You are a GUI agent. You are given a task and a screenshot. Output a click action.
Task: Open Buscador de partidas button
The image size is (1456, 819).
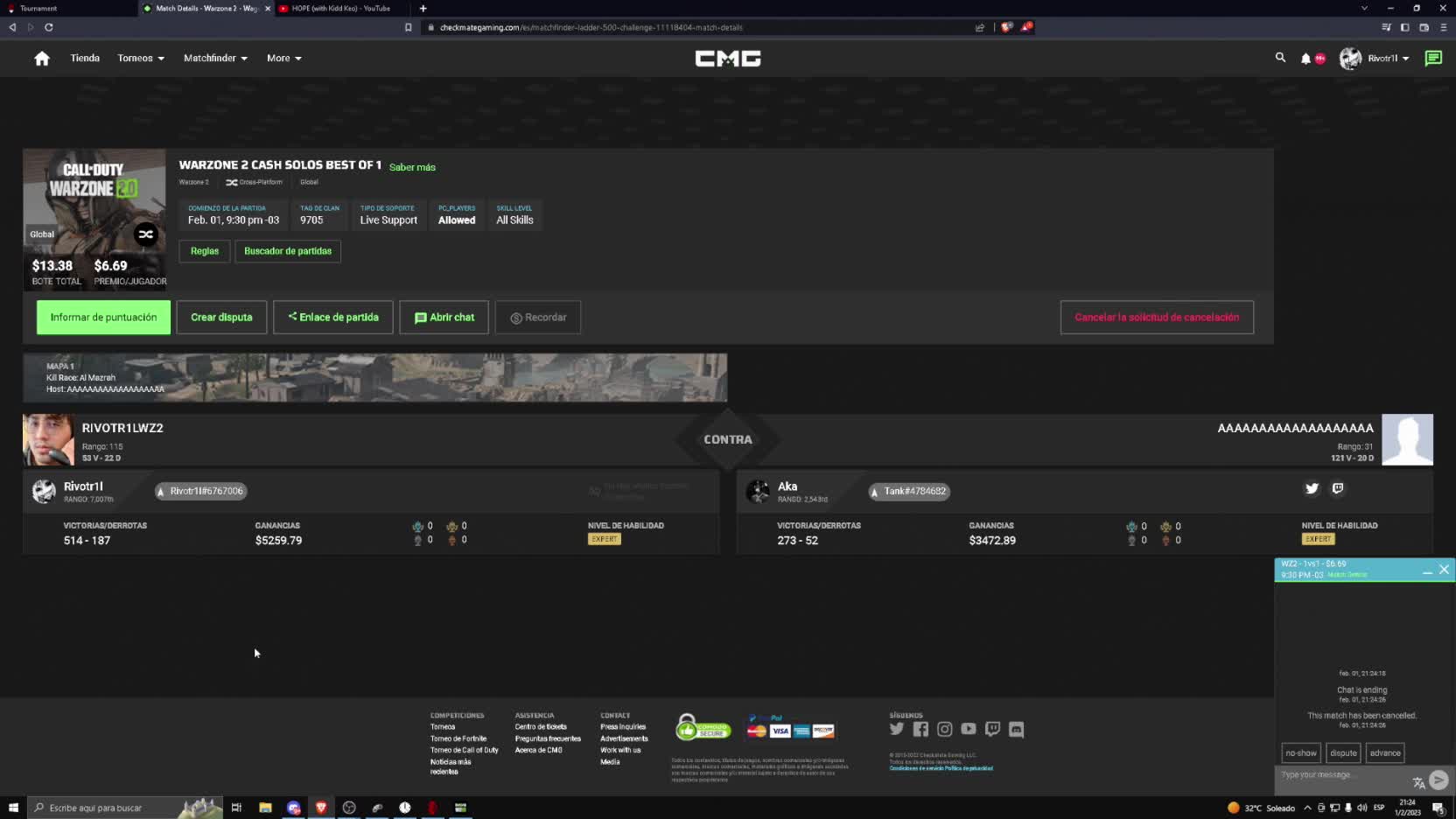pos(288,251)
